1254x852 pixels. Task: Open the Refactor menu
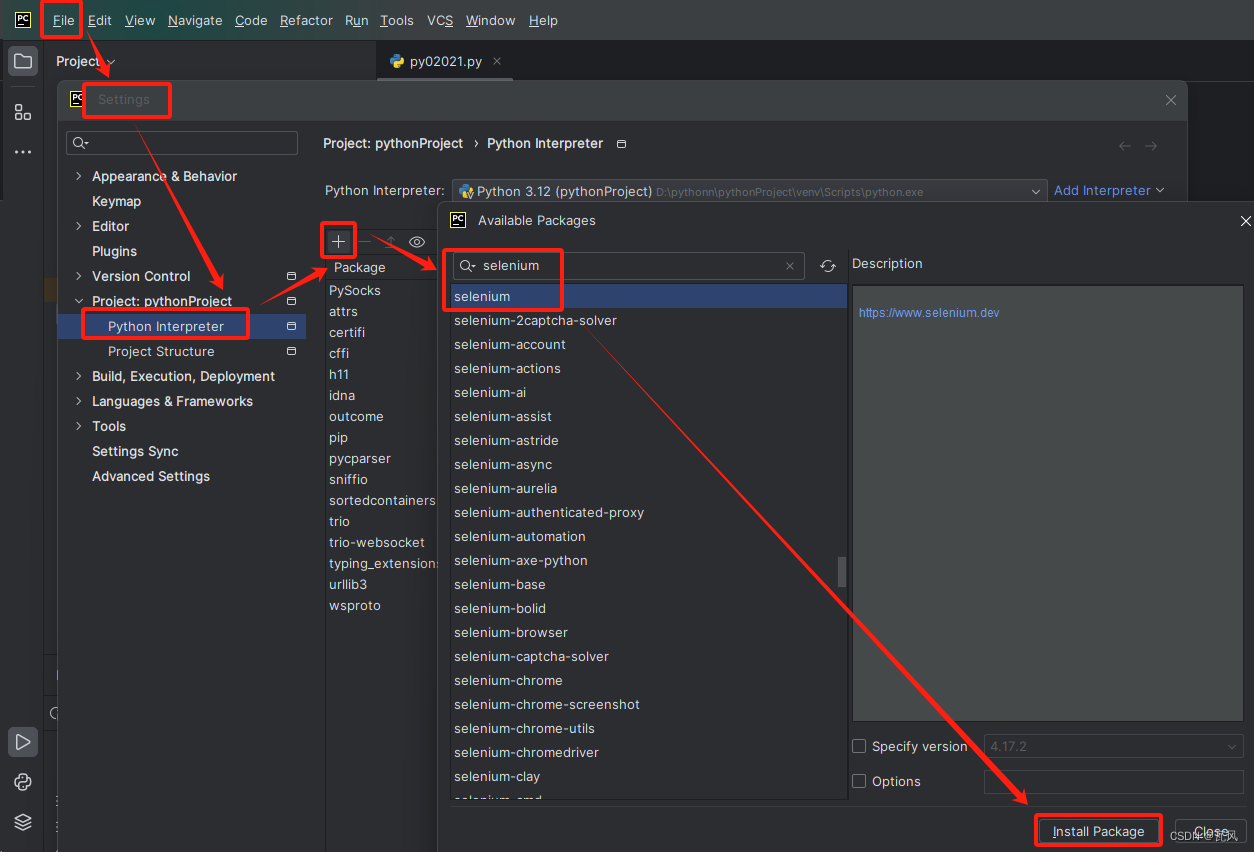(306, 20)
